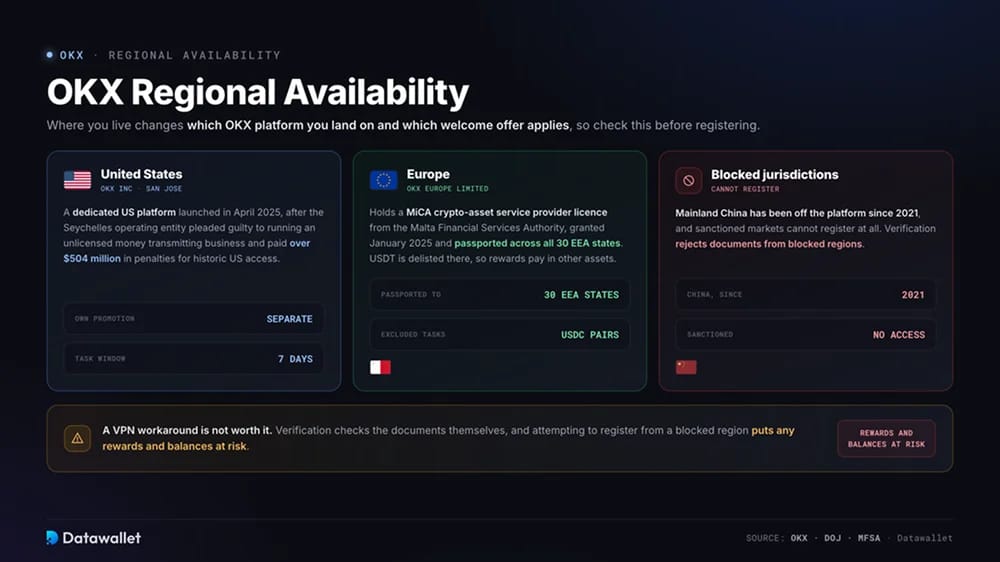Click the China flag icon

coord(686,367)
